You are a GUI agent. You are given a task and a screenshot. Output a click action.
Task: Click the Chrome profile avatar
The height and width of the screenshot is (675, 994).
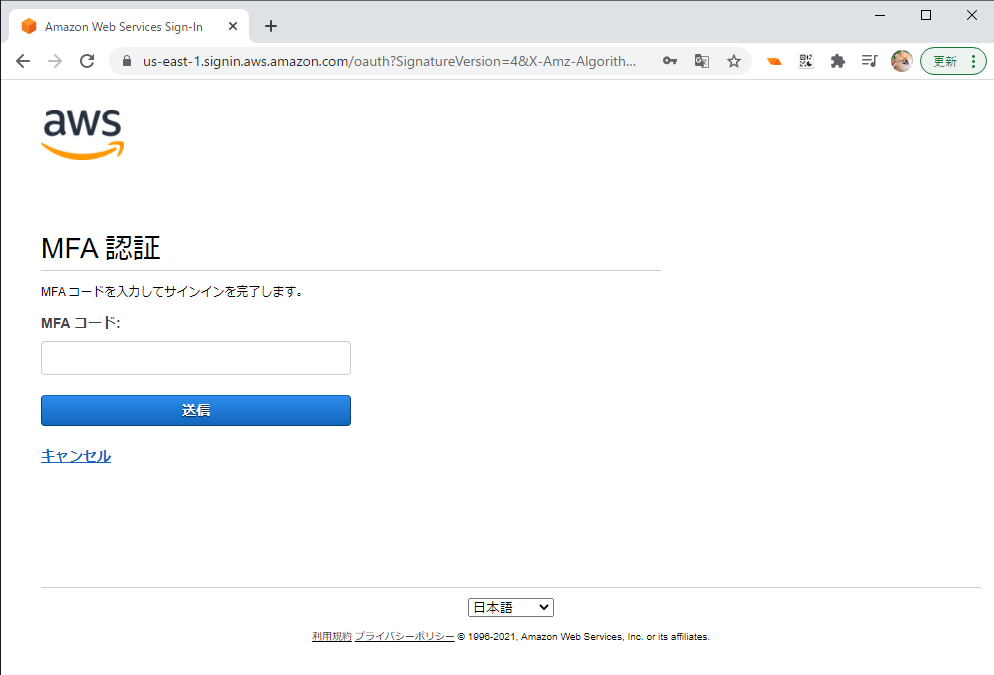[x=901, y=61]
